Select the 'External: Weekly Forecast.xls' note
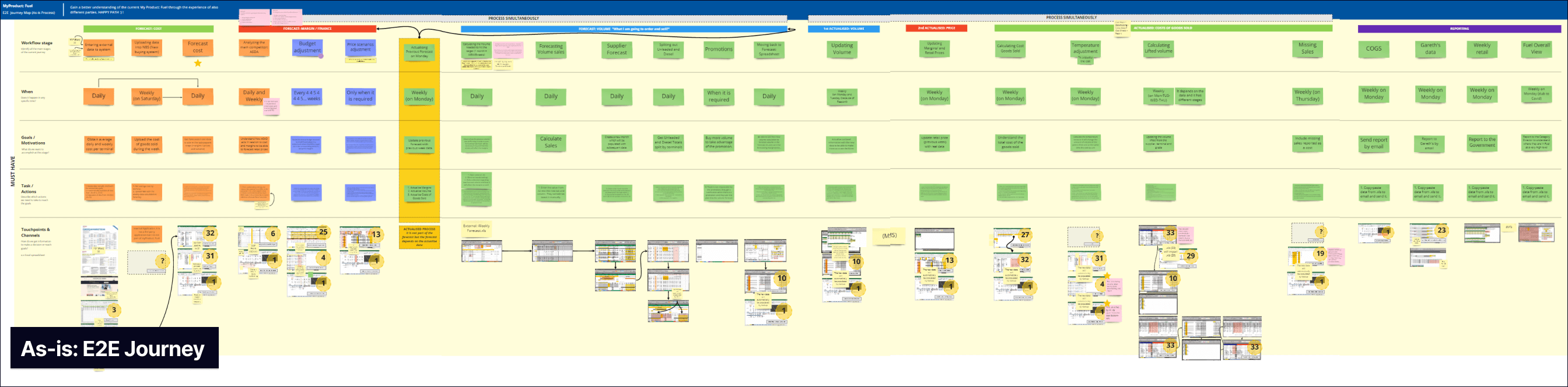 476,229
